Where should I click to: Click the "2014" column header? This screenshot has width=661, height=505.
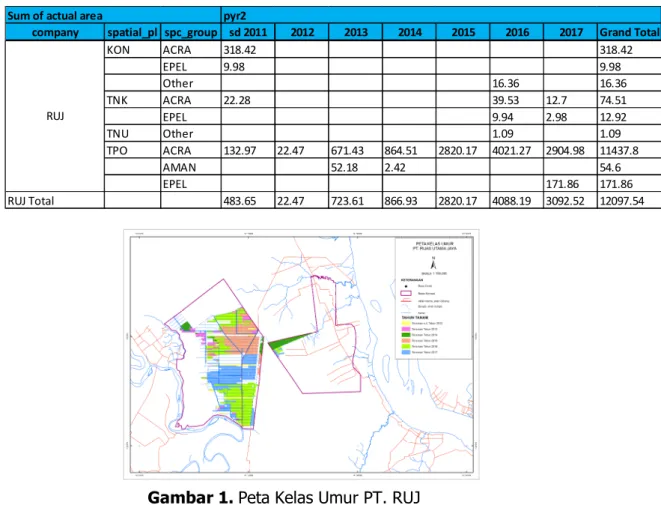pos(409,32)
